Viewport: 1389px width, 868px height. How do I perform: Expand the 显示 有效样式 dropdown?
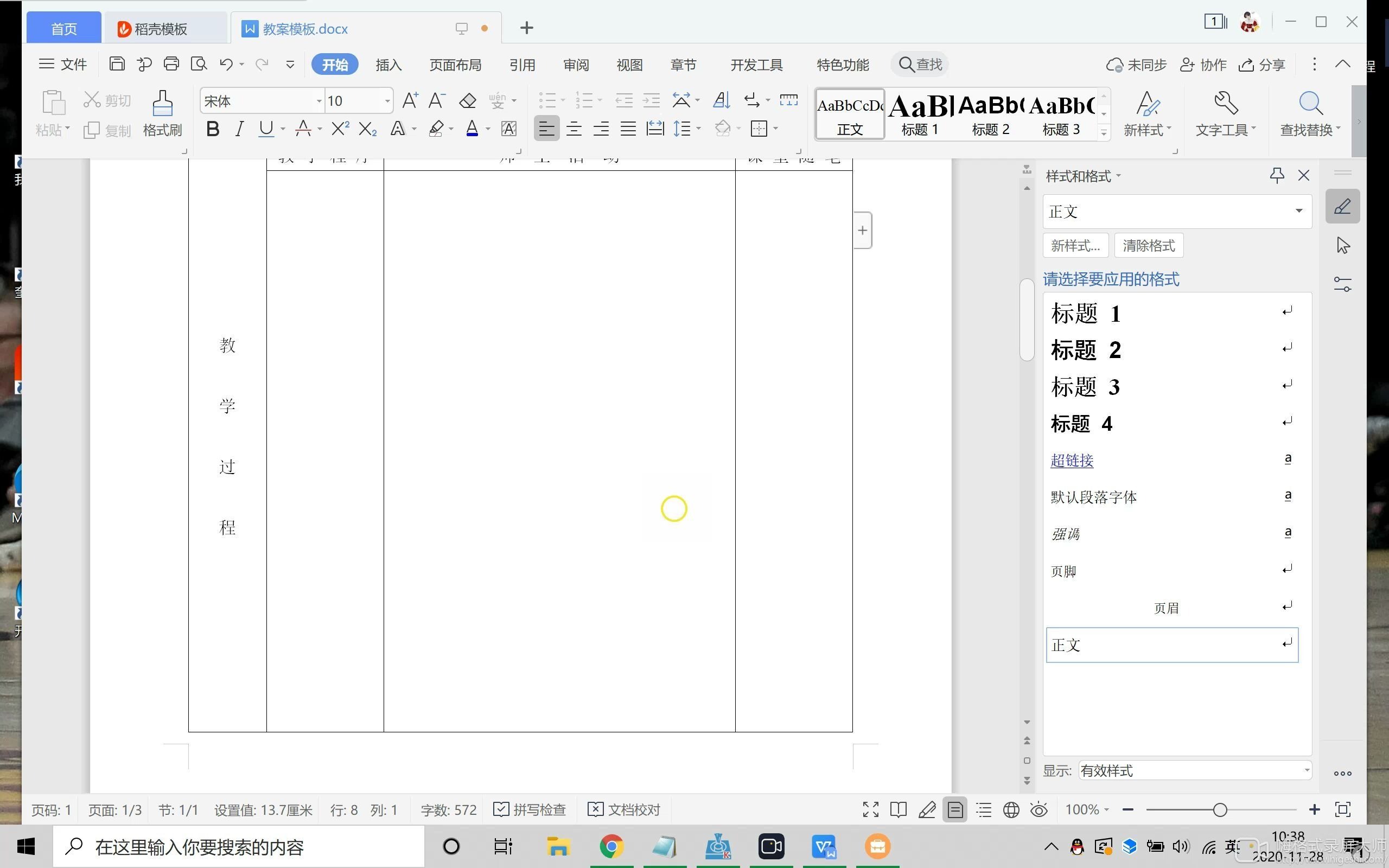[1307, 770]
